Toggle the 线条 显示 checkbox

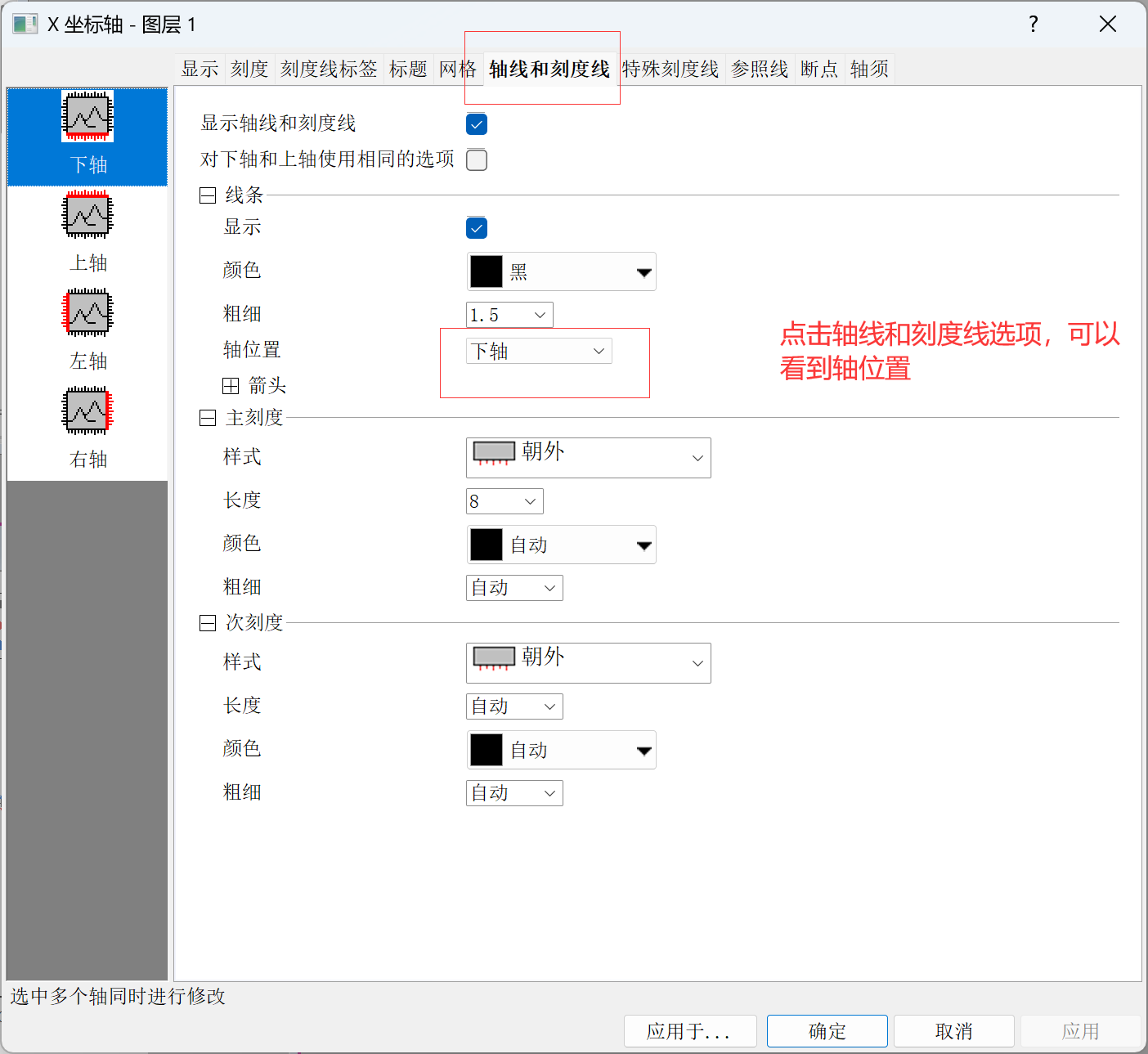[x=477, y=227]
